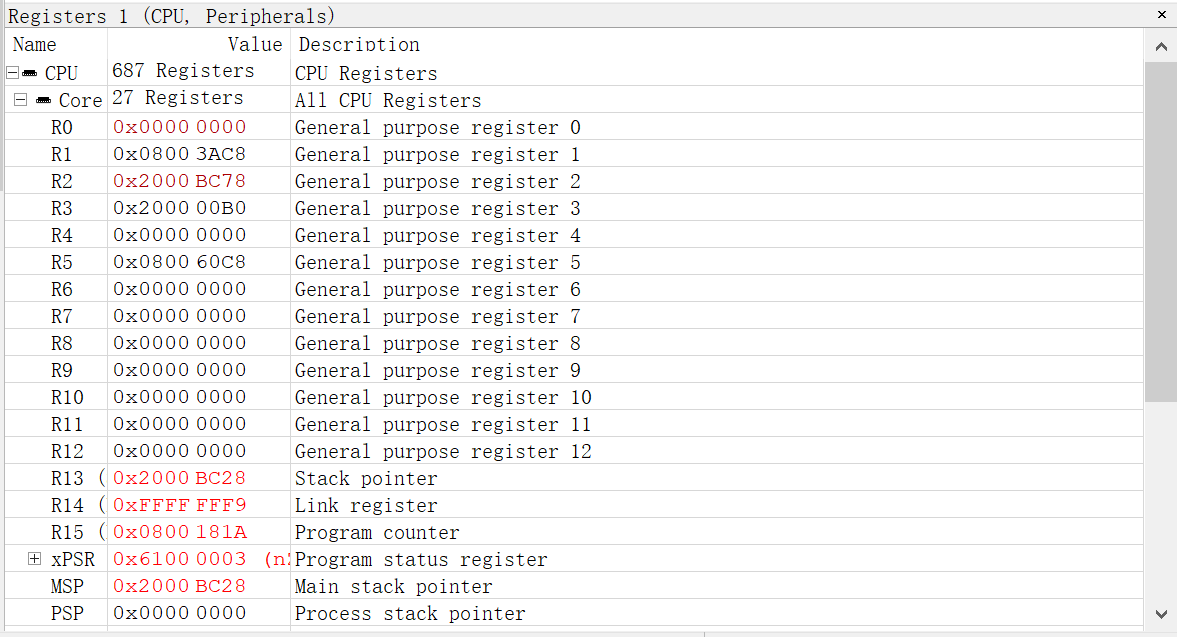Select the Name column header

[x=35, y=45]
